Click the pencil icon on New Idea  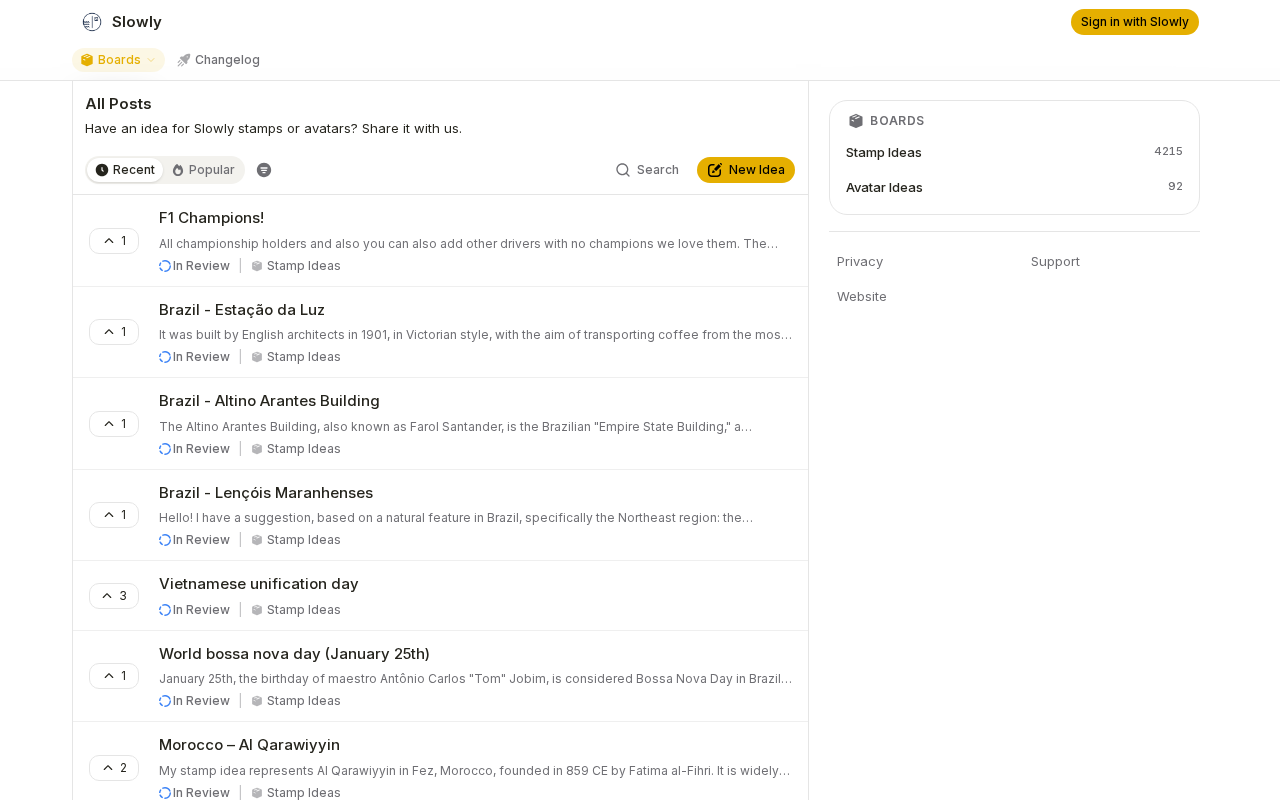715,170
